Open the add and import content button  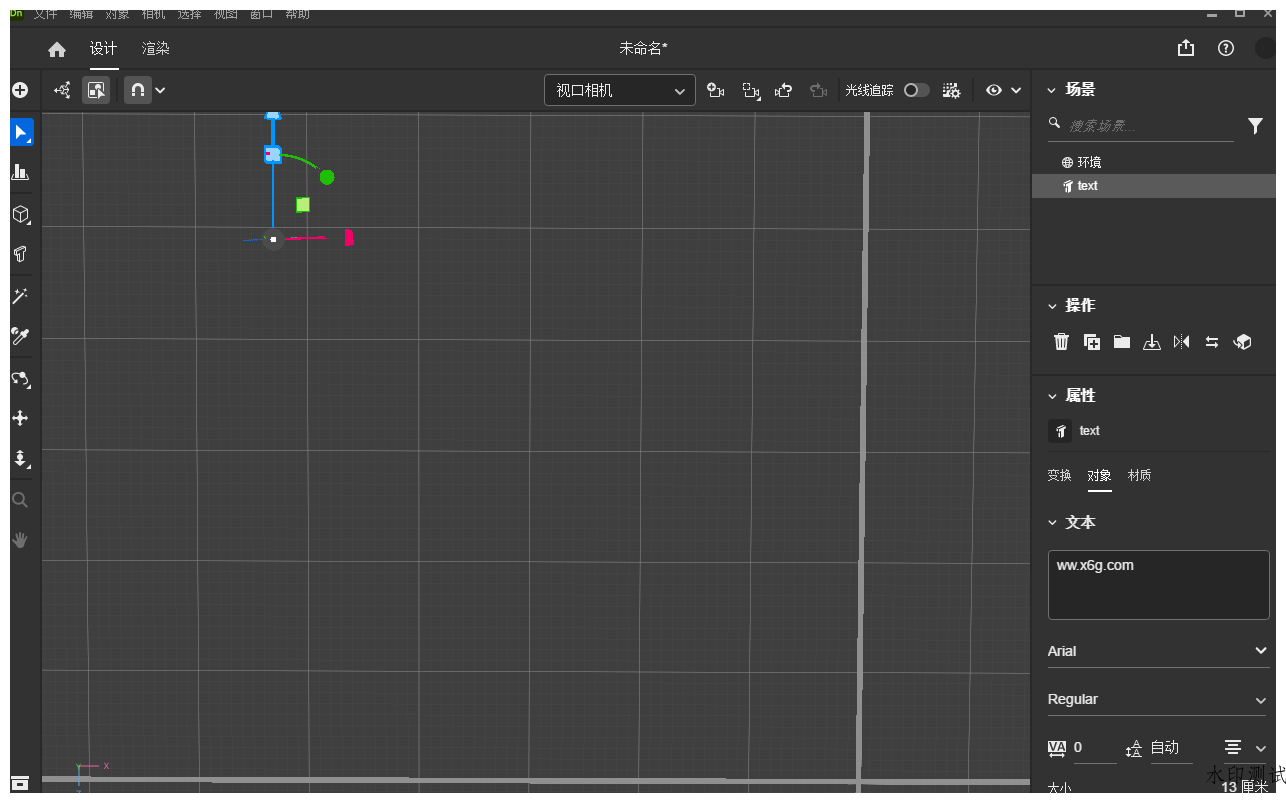click(x=20, y=90)
